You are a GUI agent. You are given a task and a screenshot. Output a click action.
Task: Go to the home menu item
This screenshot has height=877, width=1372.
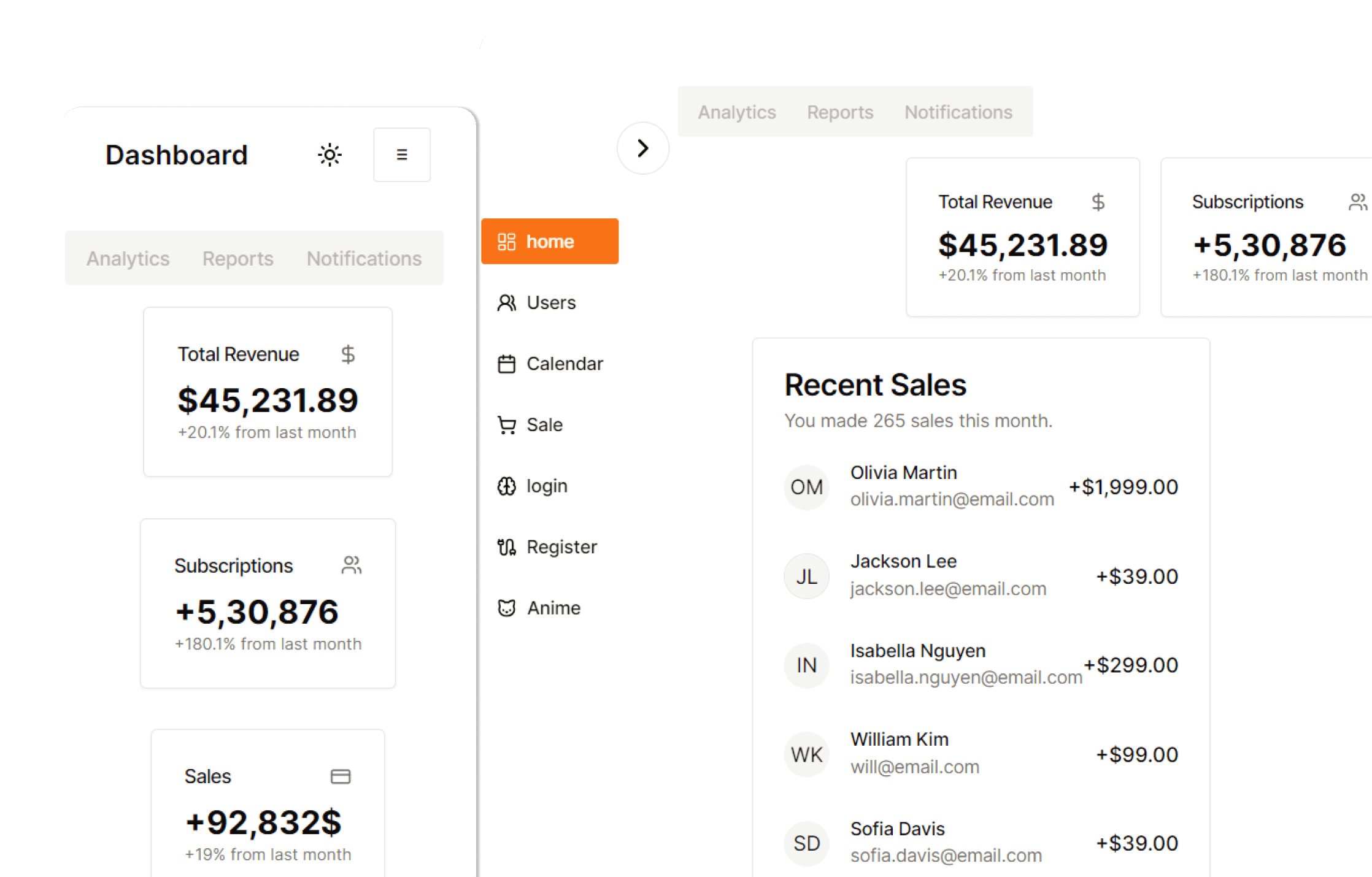point(550,242)
